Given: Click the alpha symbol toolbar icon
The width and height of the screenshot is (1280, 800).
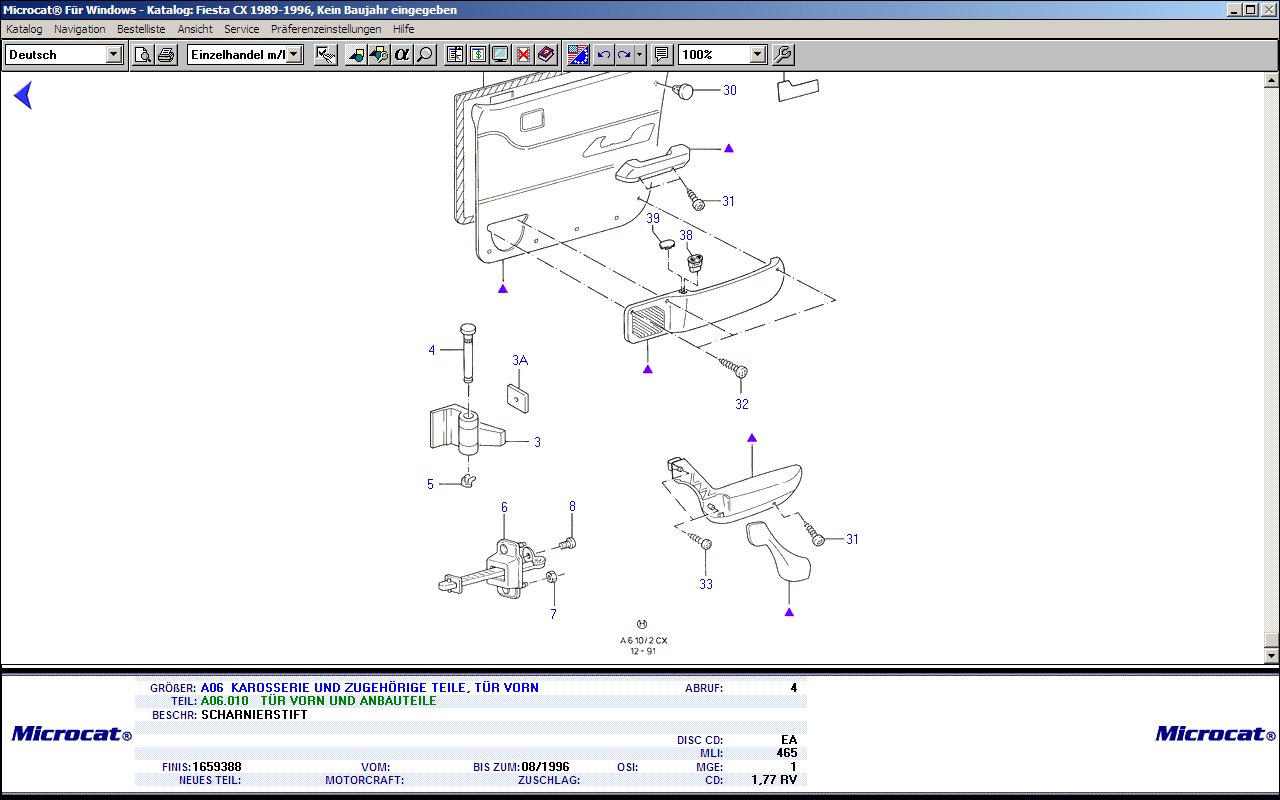Looking at the screenshot, I should 402,55.
